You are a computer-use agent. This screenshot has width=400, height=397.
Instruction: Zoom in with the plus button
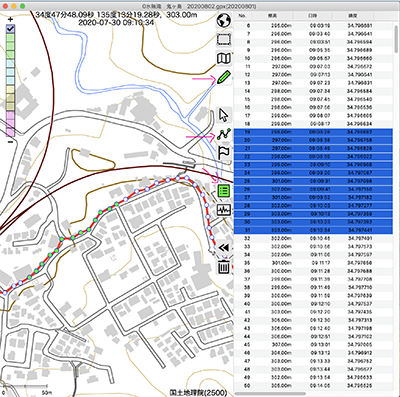tap(10, 19)
